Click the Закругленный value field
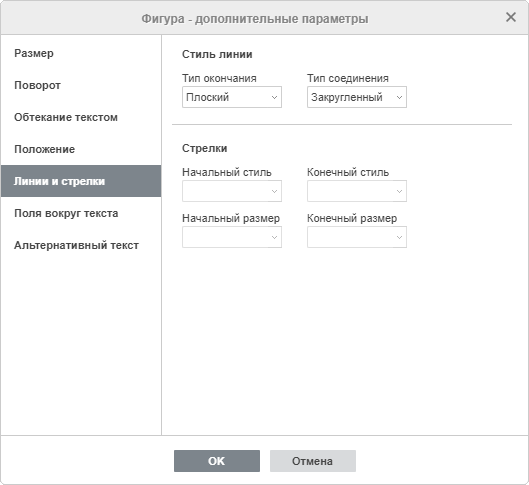The height and width of the screenshot is (485, 529). tap(350, 97)
